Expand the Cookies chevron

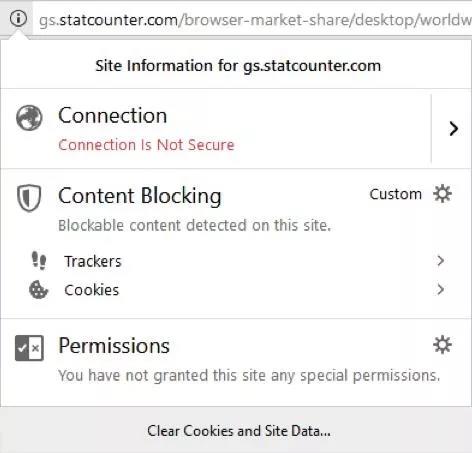click(x=440, y=289)
